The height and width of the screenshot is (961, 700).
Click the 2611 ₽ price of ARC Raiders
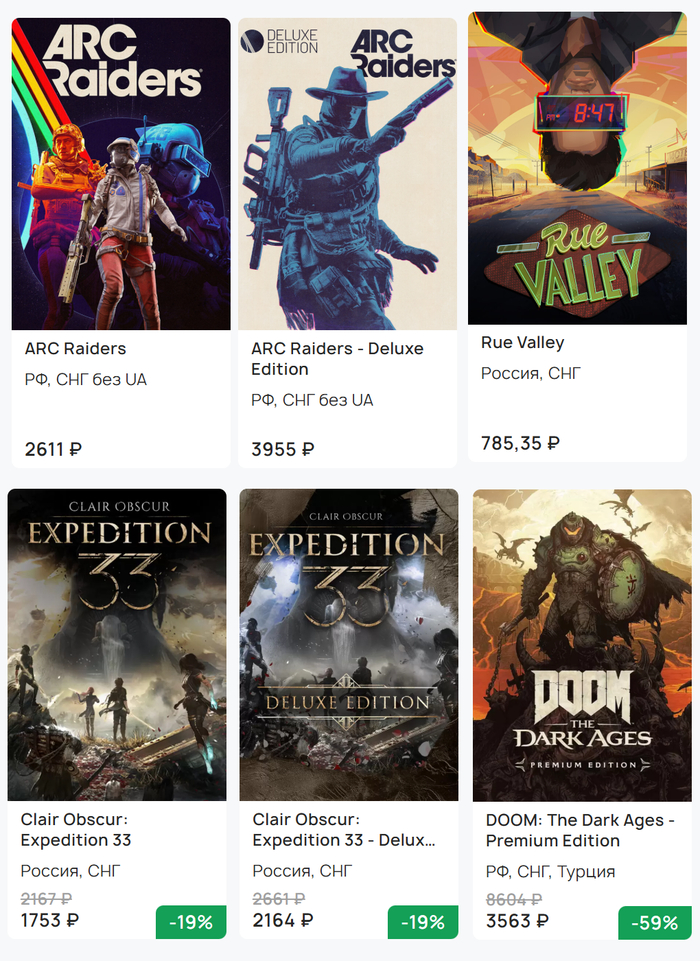coord(53,449)
